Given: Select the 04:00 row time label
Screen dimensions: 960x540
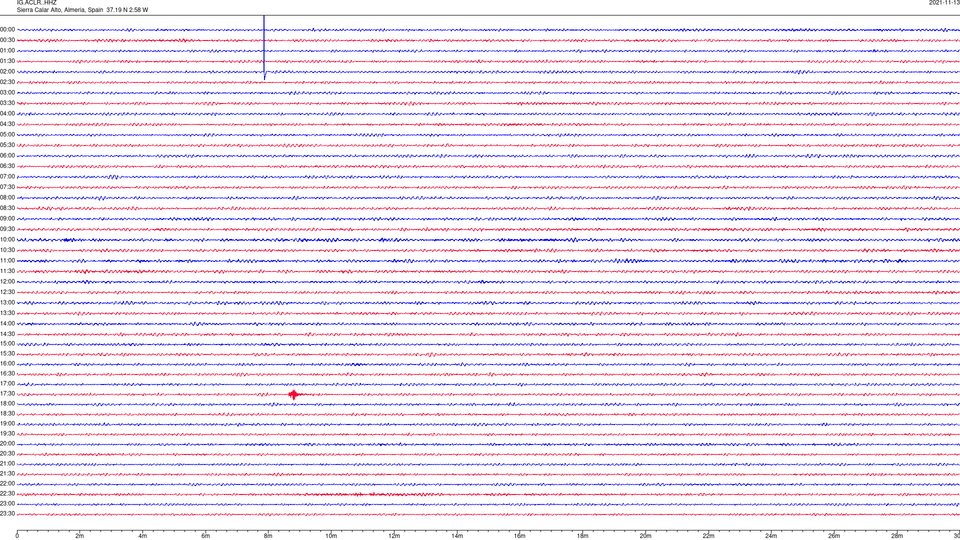Looking at the screenshot, I should [x=7, y=113].
